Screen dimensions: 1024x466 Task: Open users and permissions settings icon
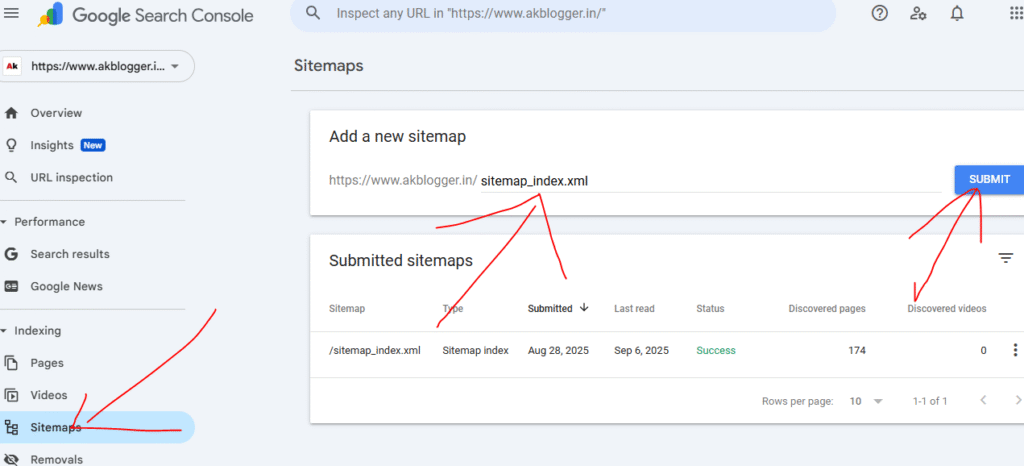click(x=918, y=13)
